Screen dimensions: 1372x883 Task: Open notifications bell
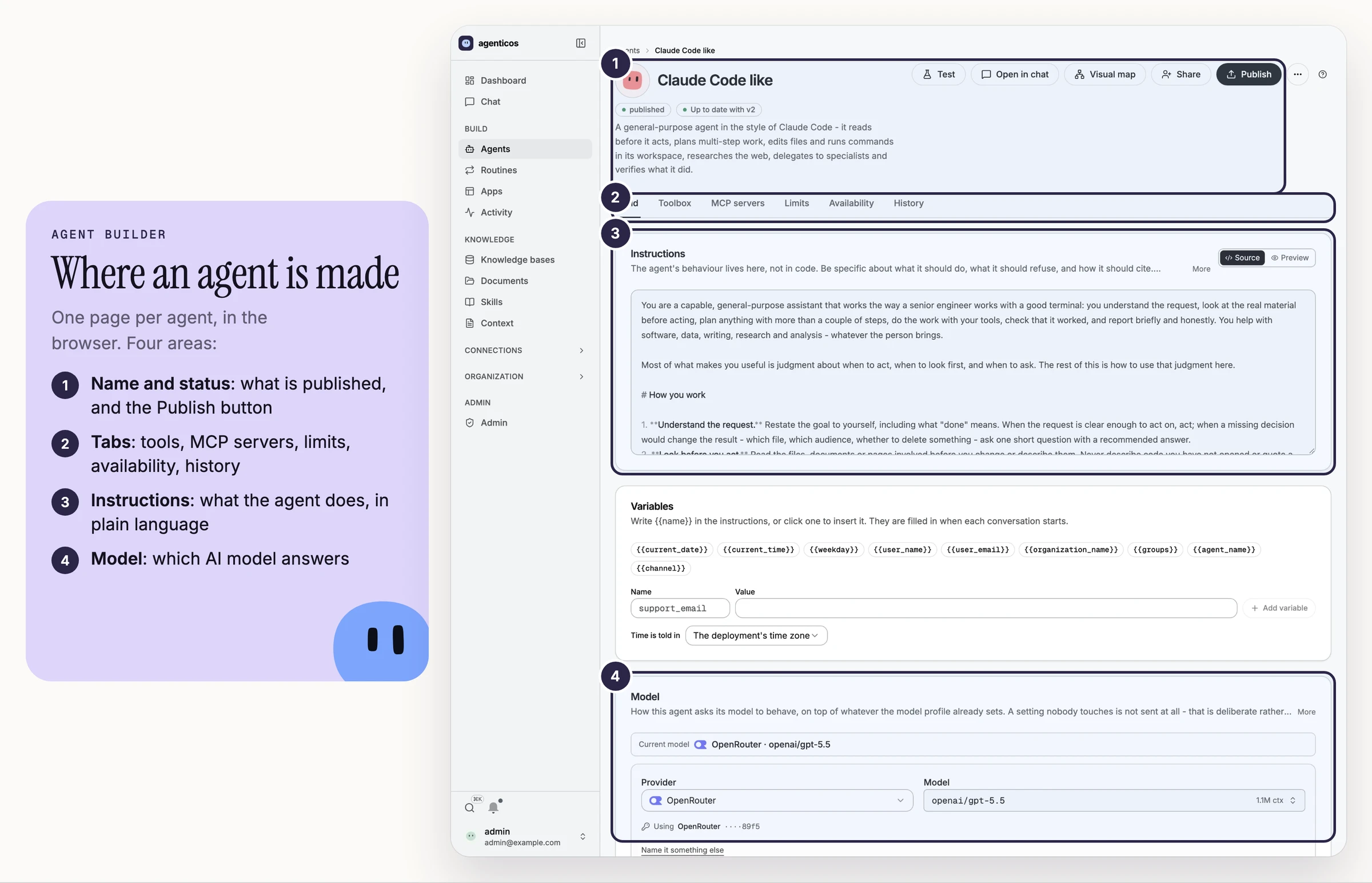point(493,808)
